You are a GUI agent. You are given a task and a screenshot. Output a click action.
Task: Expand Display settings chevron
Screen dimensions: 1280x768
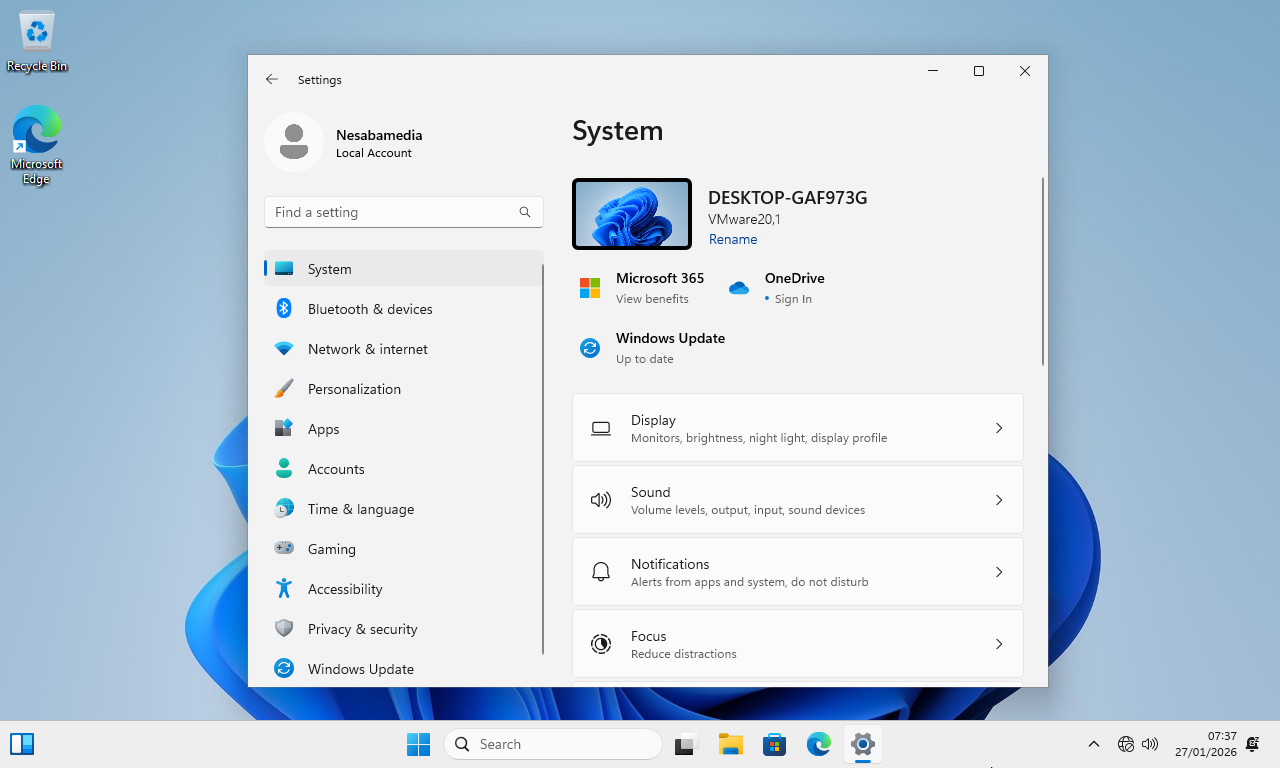998,428
